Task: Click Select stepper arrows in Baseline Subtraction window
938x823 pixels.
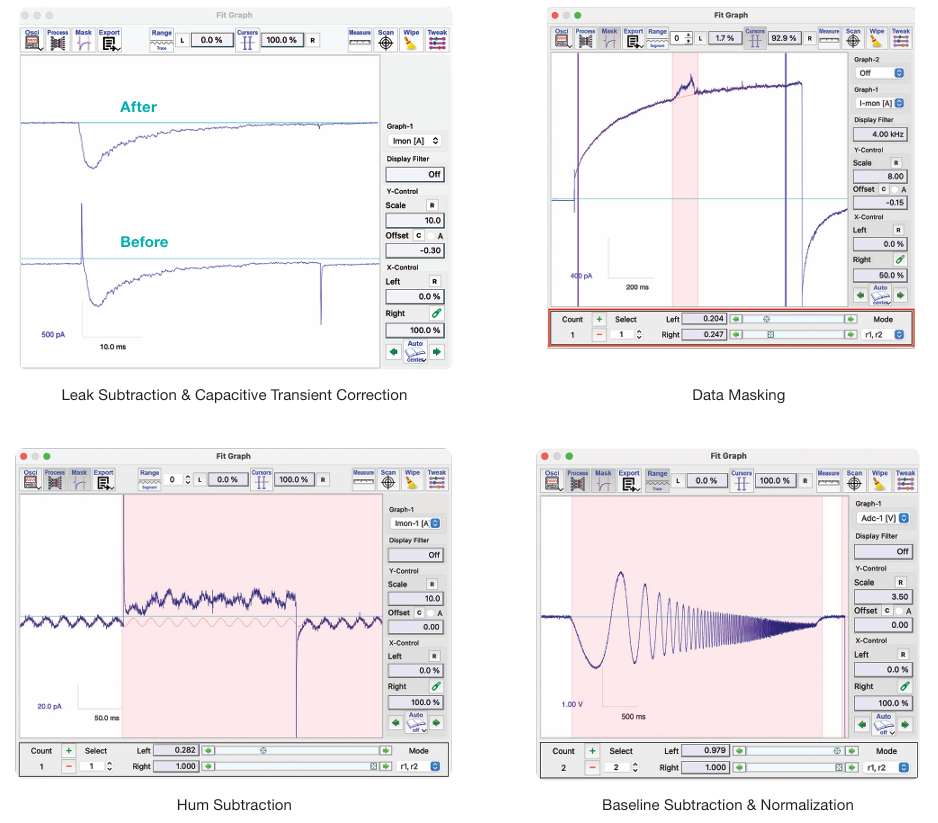Action: (635, 767)
